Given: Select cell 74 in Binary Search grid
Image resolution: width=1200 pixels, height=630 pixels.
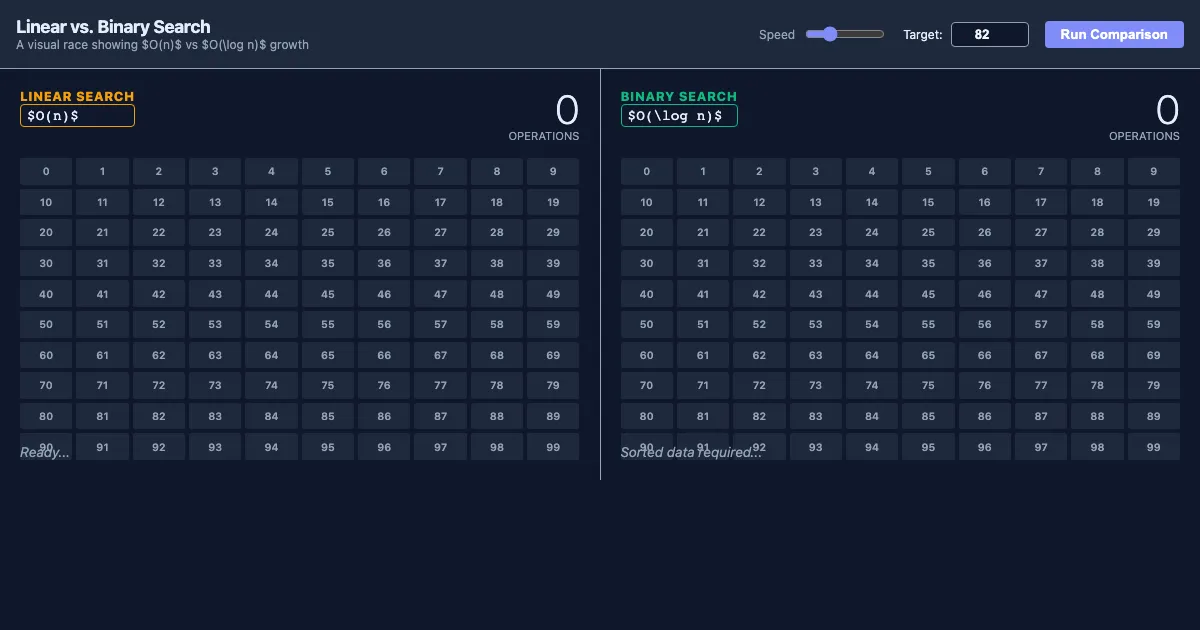Looking at the screenshot, I should 872,385.
